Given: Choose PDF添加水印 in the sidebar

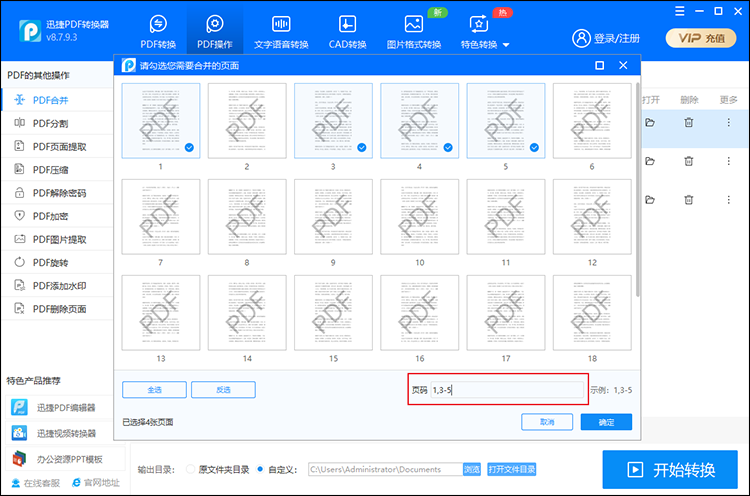Looking at the screenshot, I should point(56,286).
